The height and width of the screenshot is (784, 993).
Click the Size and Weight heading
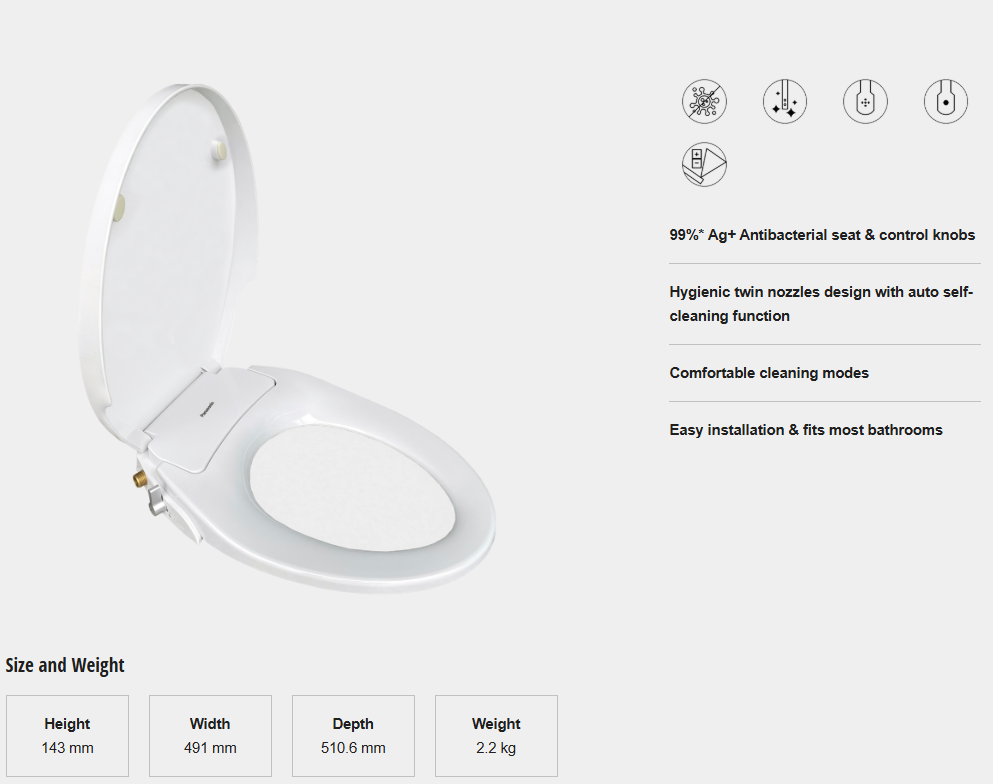tap(65, 666)
